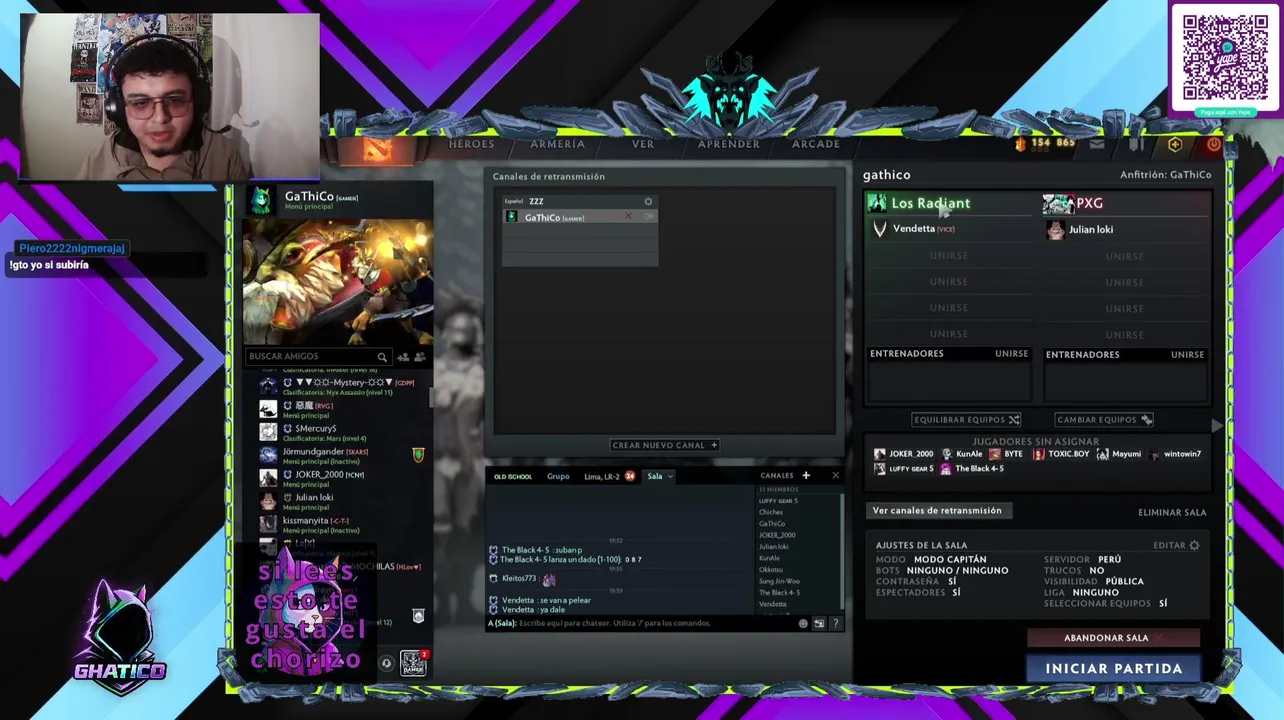Click ELIMINAR SALA link
1284x720 pixels.
click(x=1172, y=512)
